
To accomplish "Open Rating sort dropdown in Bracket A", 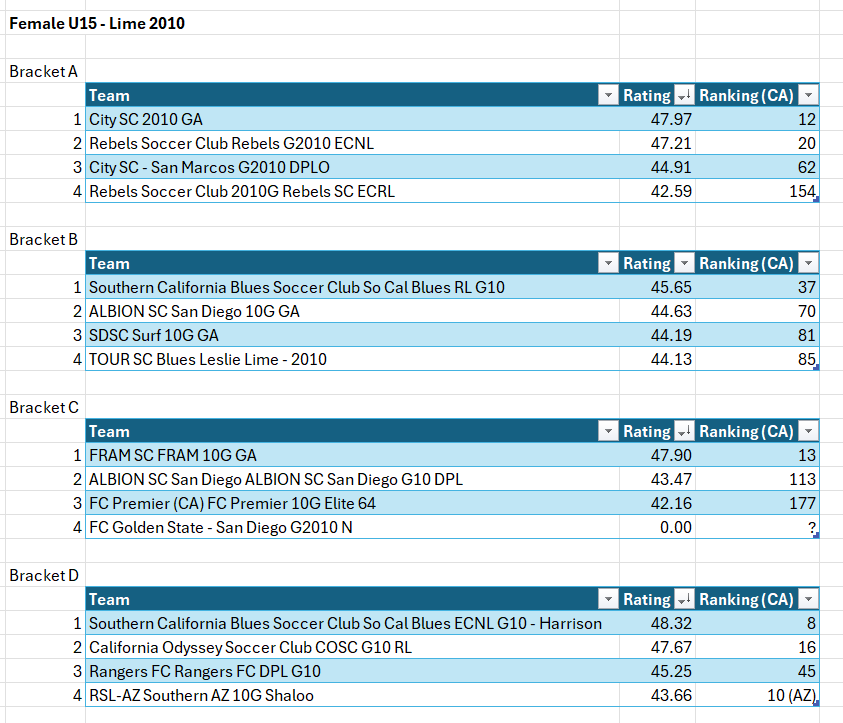I will pos(684,96).
